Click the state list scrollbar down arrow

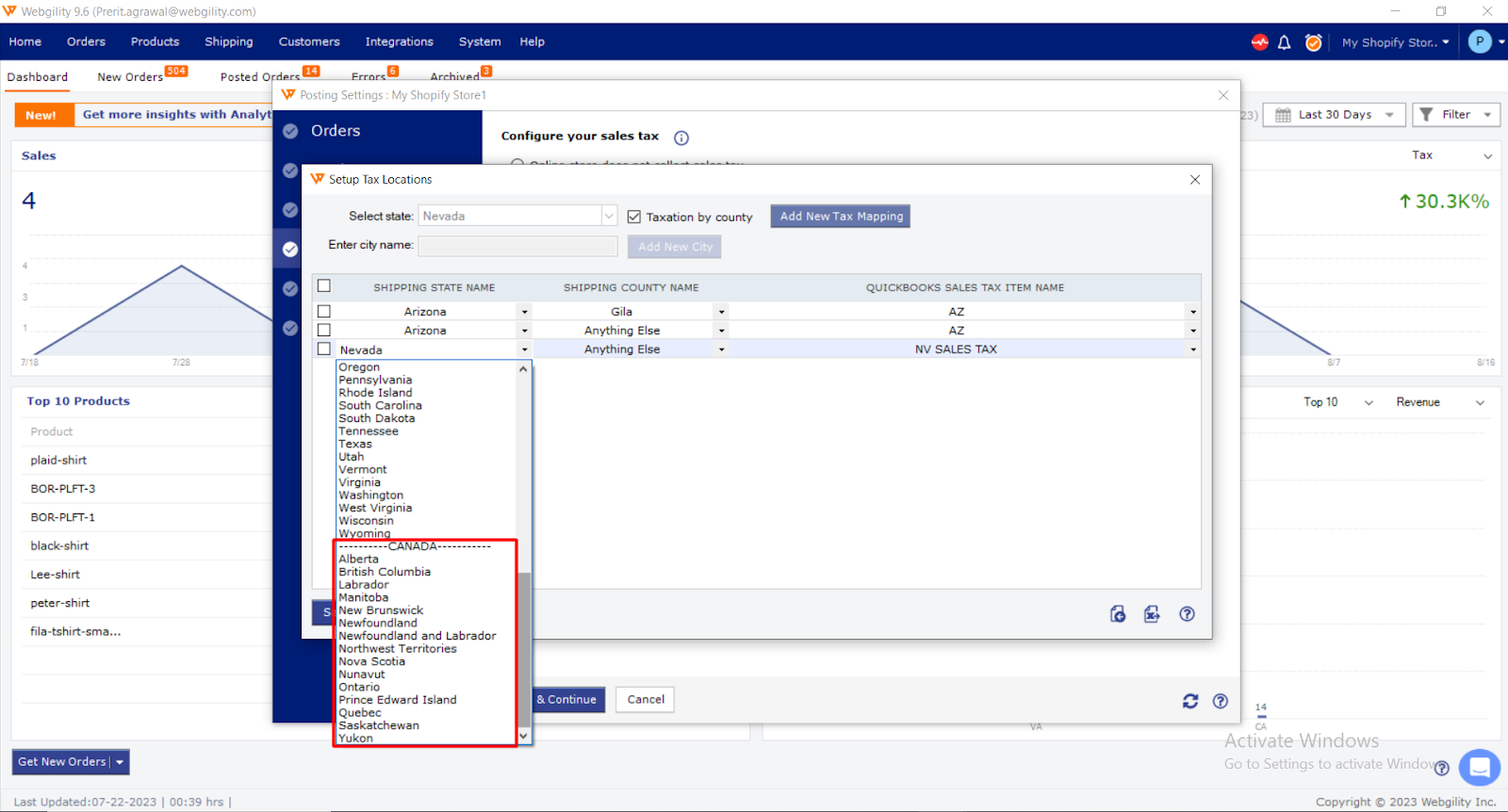coord(523,736)
